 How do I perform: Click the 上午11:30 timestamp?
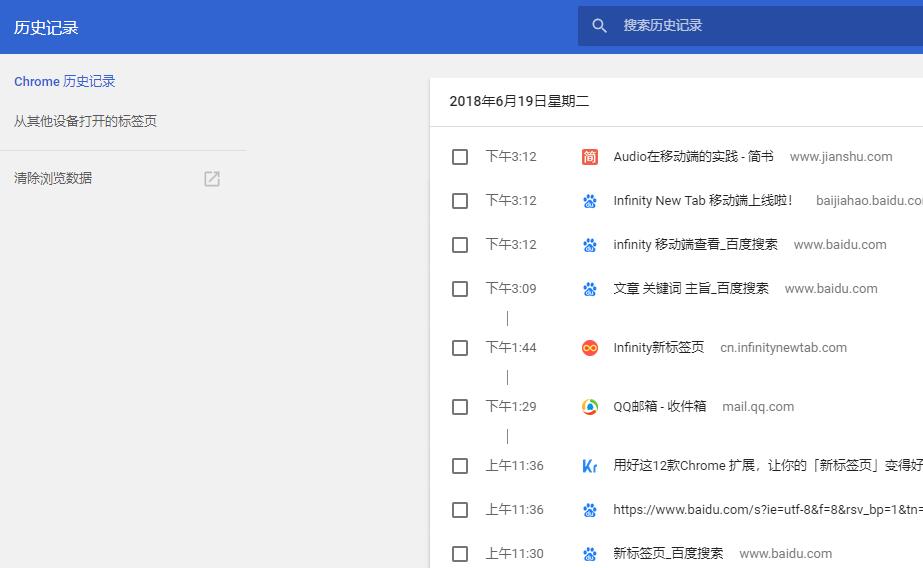pyautogui.click(x=514, y=554)
